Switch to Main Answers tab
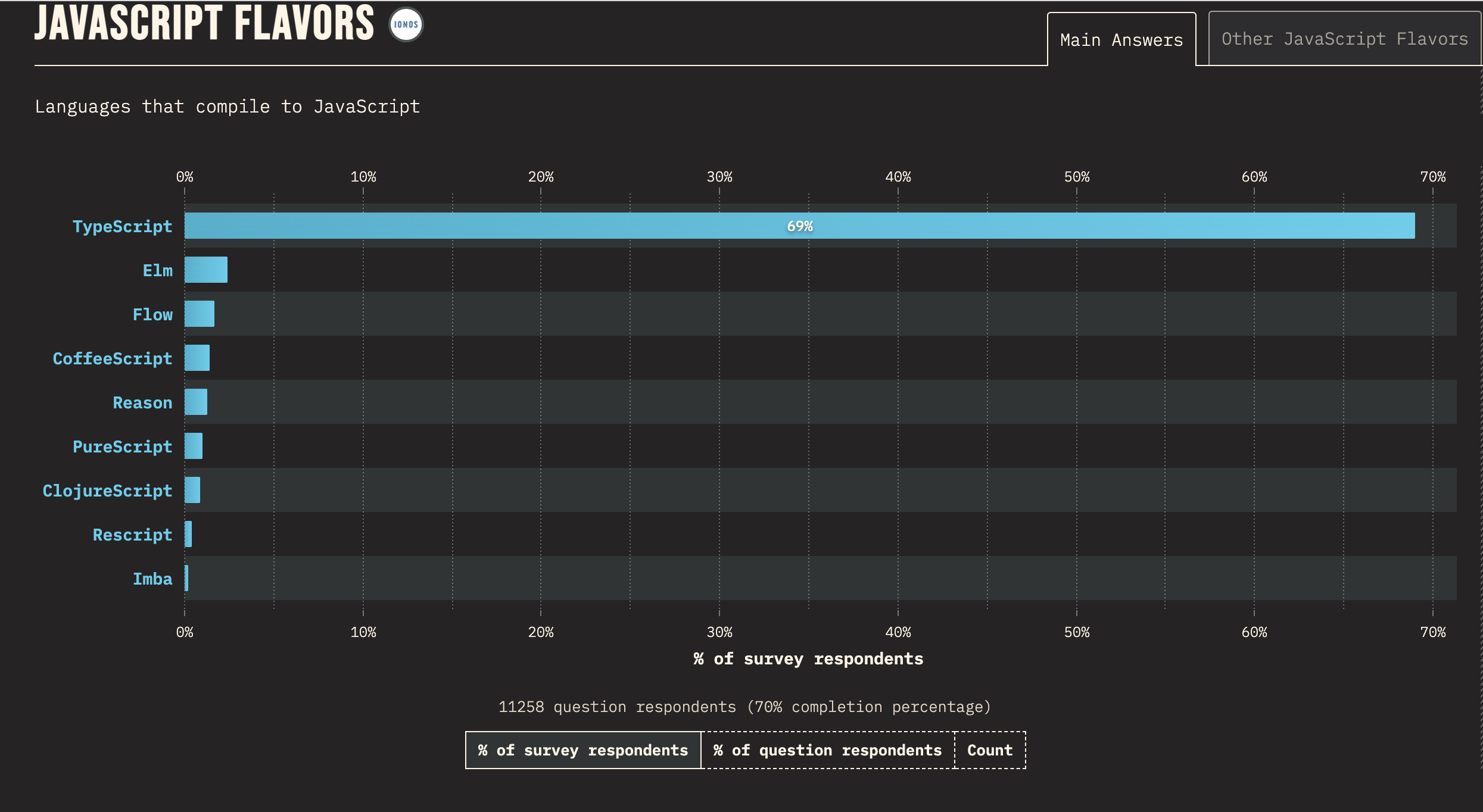 [1121, 40]
